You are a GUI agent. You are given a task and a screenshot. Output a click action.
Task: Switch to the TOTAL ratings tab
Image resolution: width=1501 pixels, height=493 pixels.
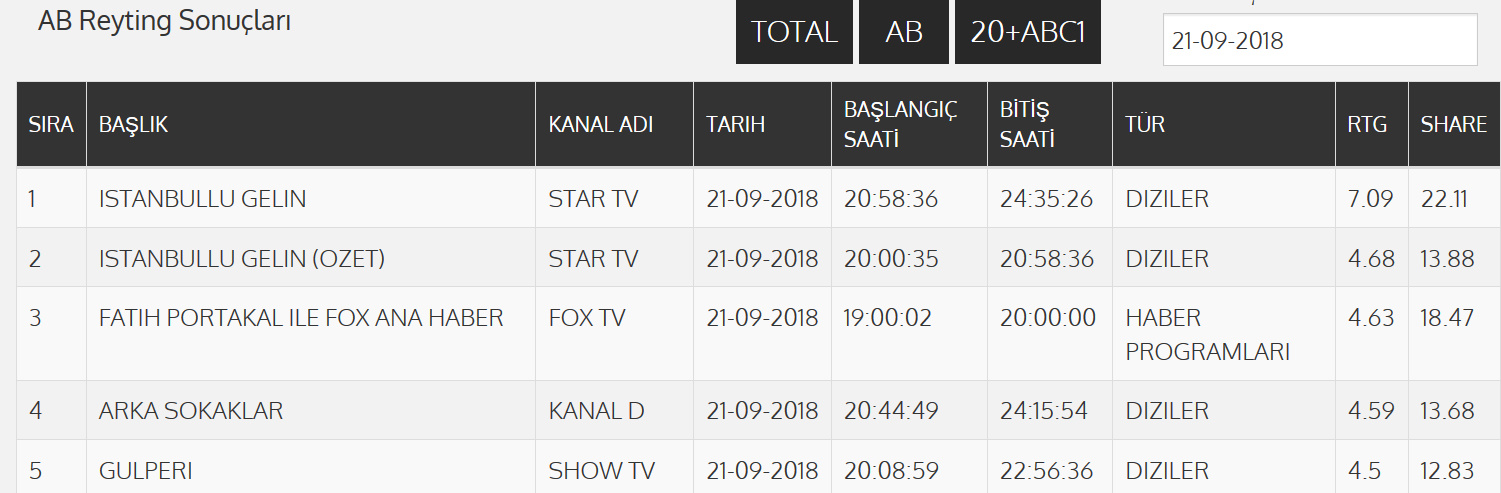[794, 32]
